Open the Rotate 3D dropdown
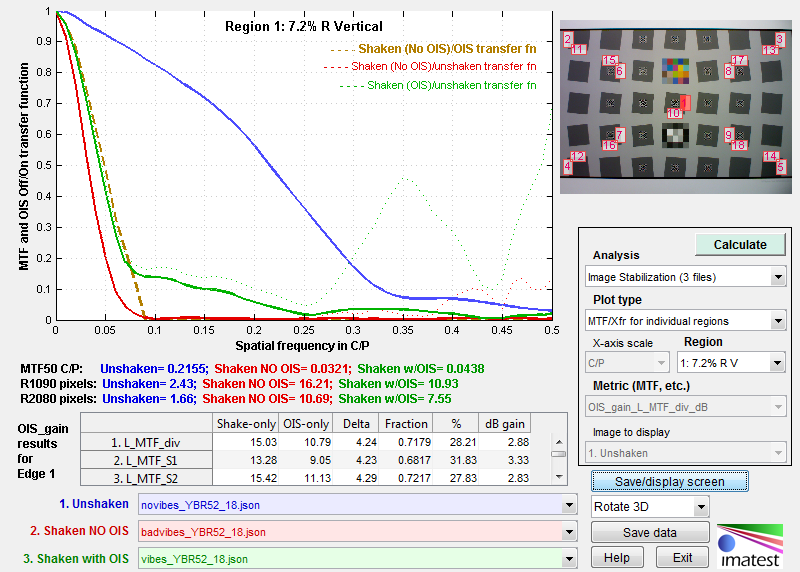 point(650,507)
